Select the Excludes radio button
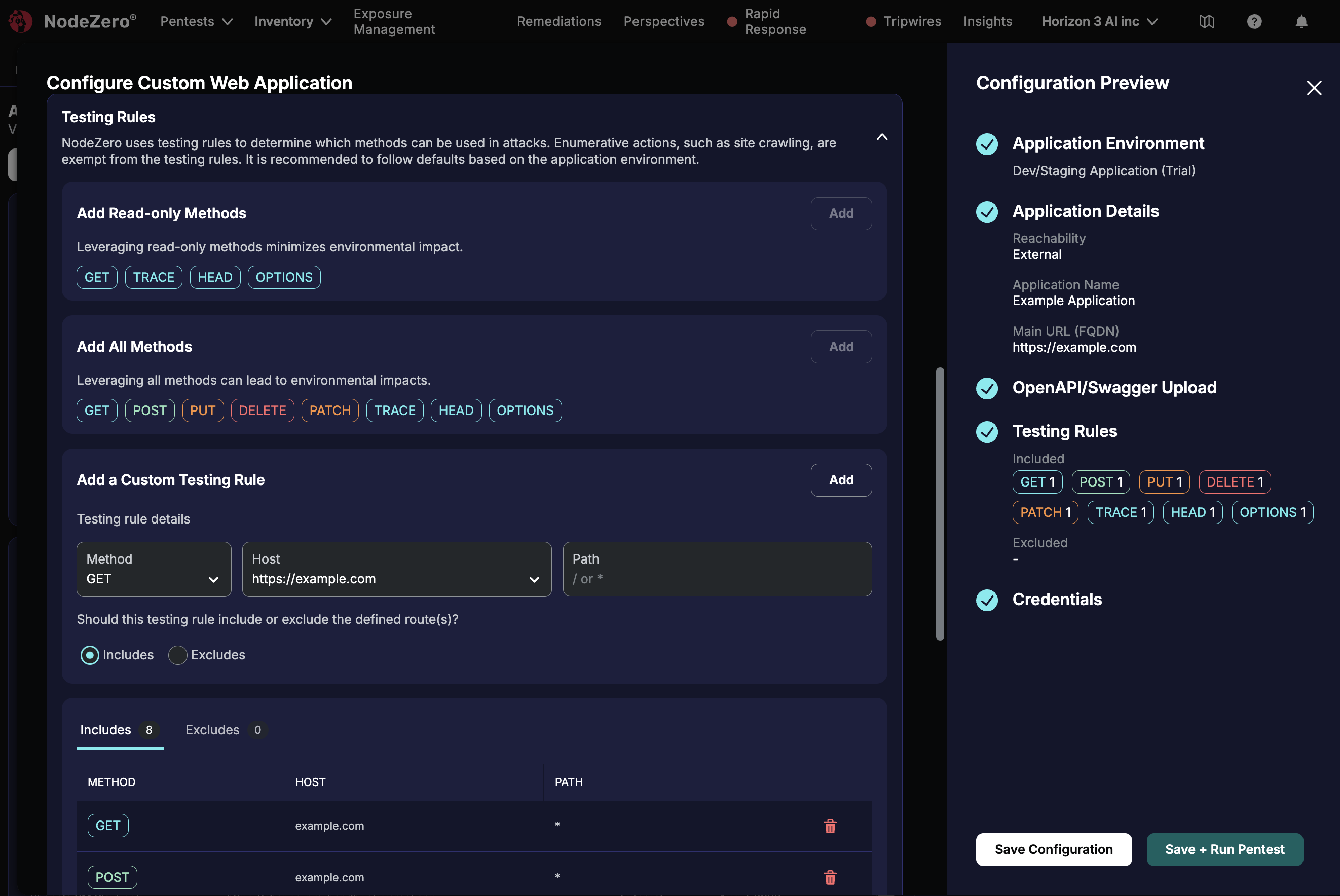Image resolution: width=1340 pixels, height=896 pixels. (178, 655)
